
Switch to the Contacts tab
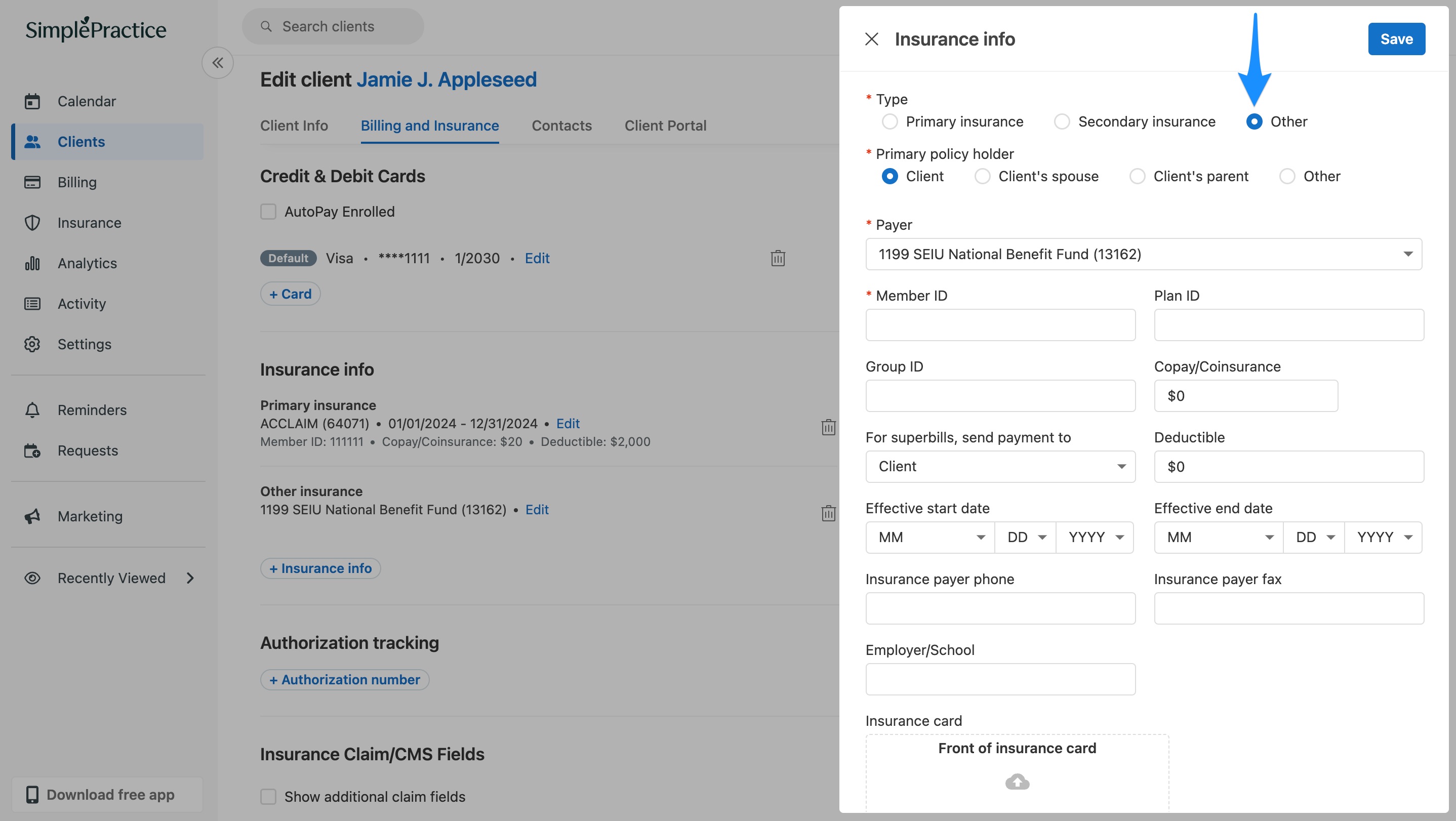[x=561, y=126]
